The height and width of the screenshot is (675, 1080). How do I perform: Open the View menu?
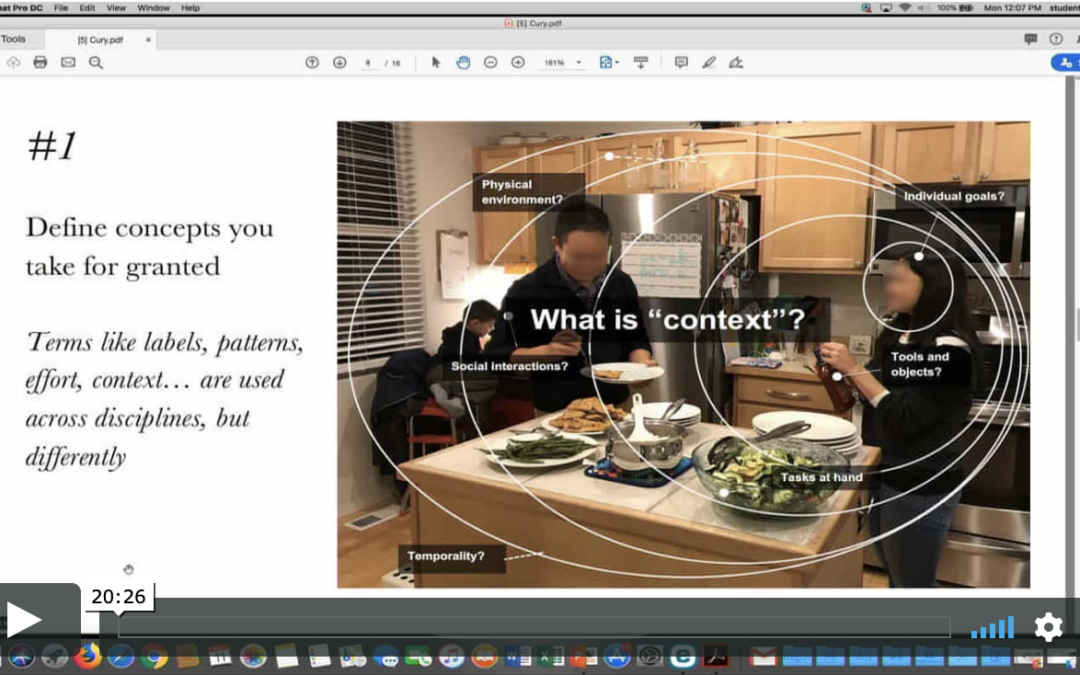tap(116, 8)
